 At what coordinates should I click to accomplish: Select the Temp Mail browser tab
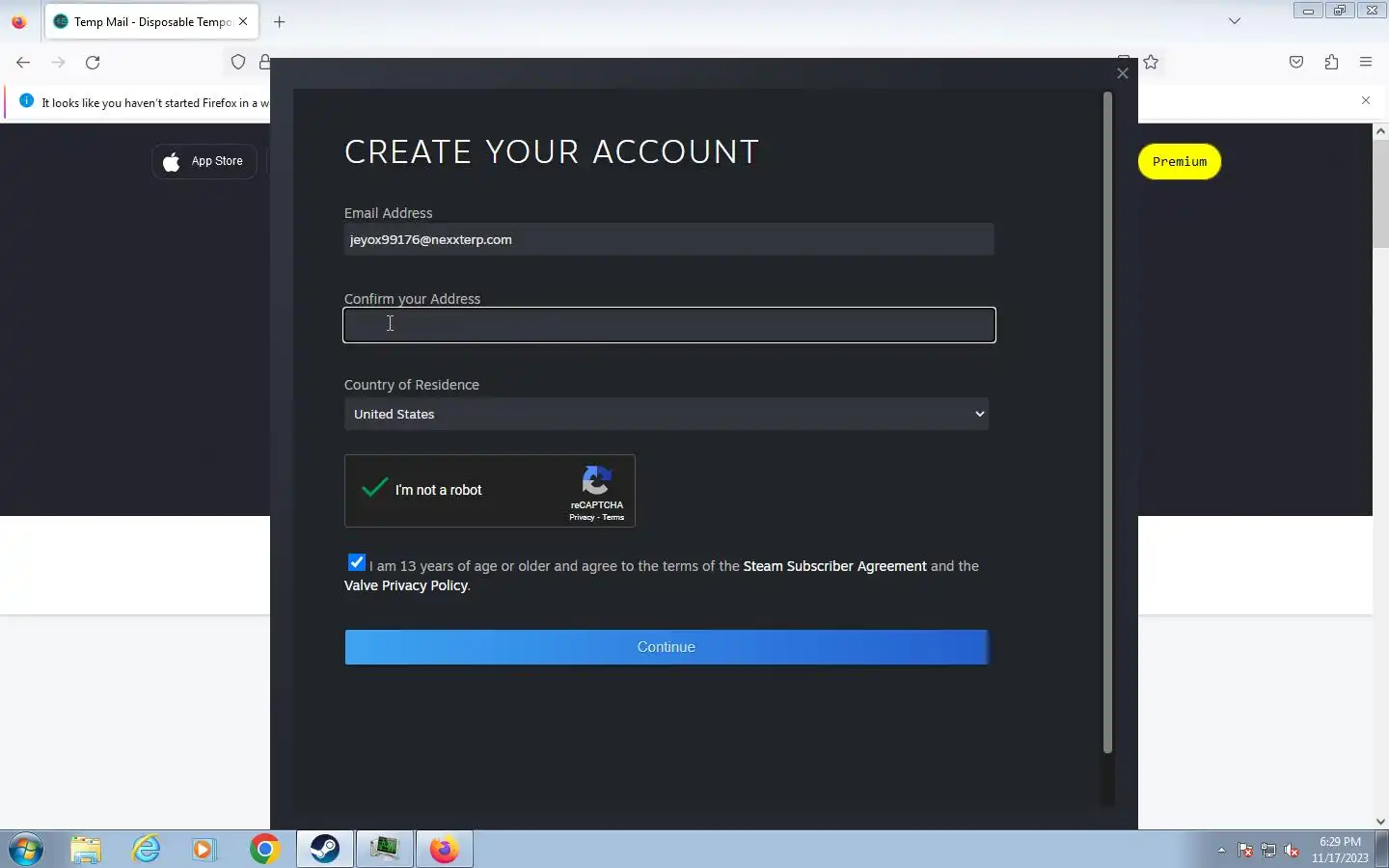[x=151, y=21]
